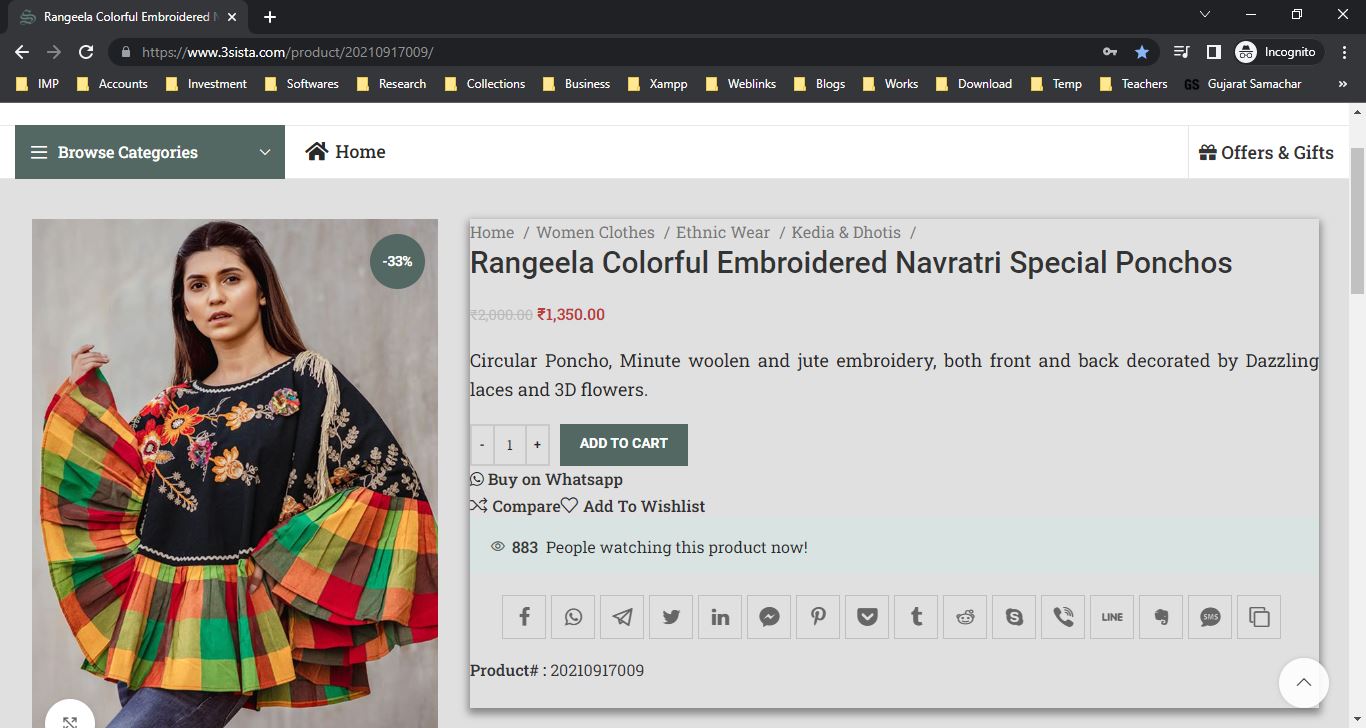The height and width of the screenshot is (728, 1366).
Task: Share product via SMS
Action: (x=1210, y=617)
